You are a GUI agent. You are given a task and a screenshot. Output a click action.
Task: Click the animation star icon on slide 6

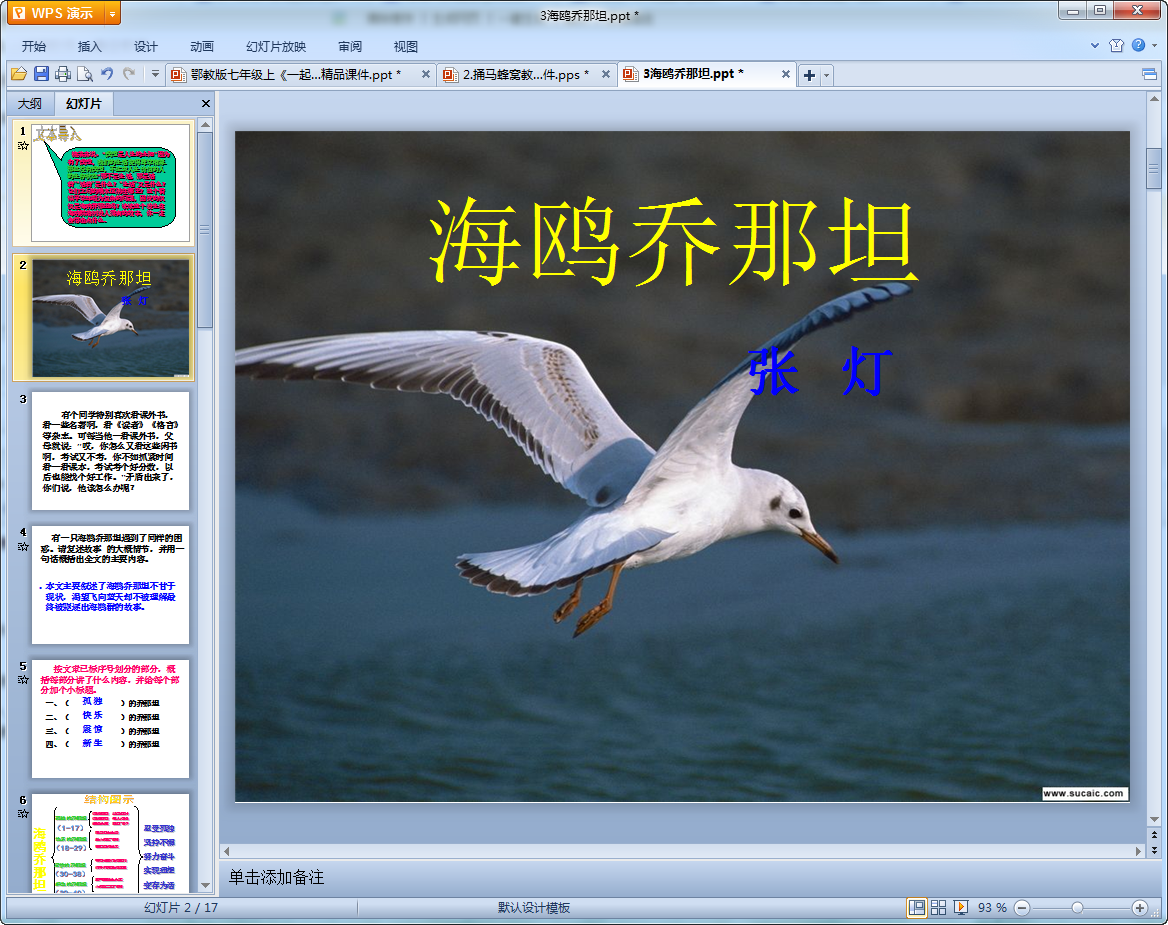coord(23,814)
